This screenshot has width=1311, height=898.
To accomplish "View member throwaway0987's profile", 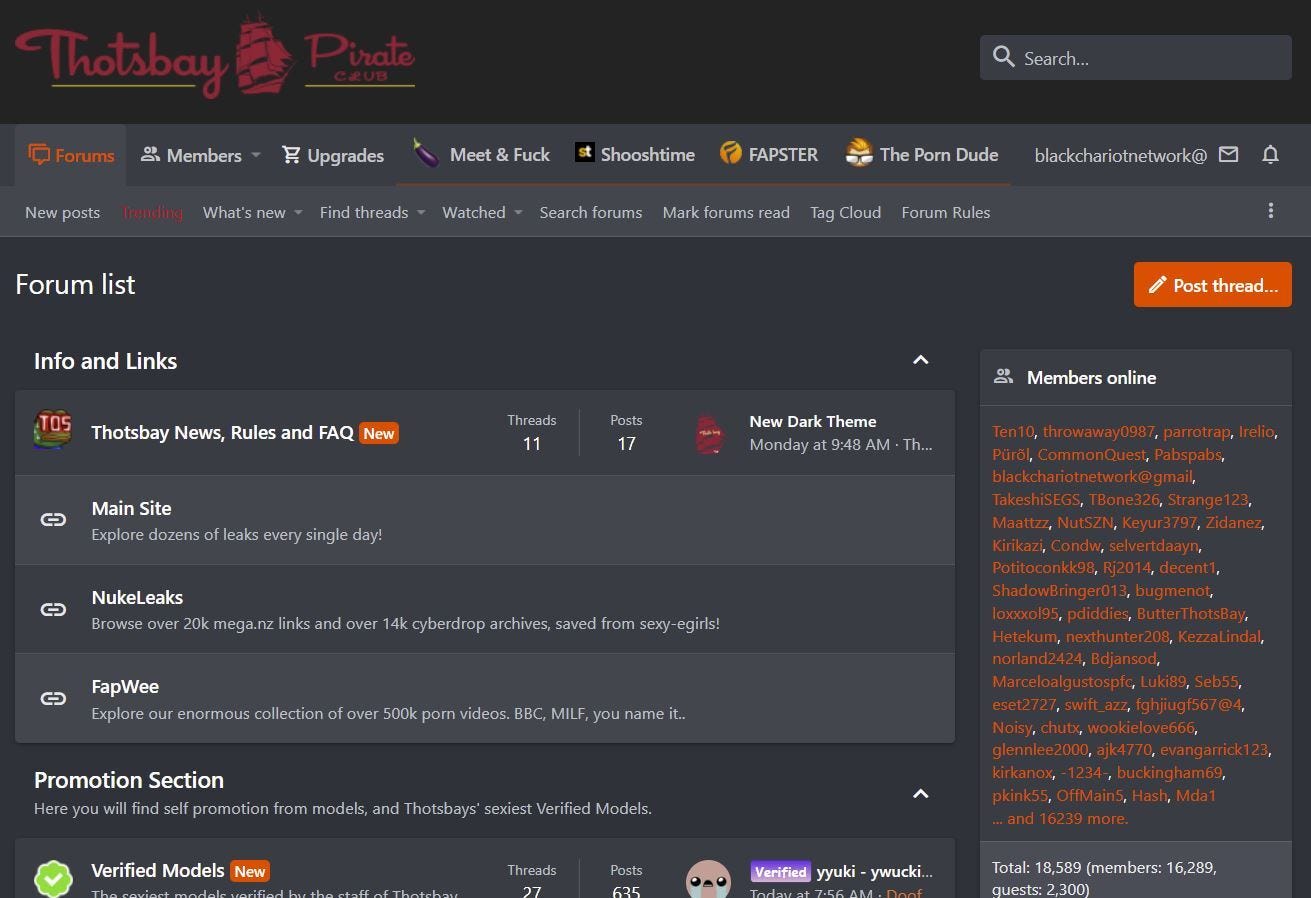I will point(1099,431).
